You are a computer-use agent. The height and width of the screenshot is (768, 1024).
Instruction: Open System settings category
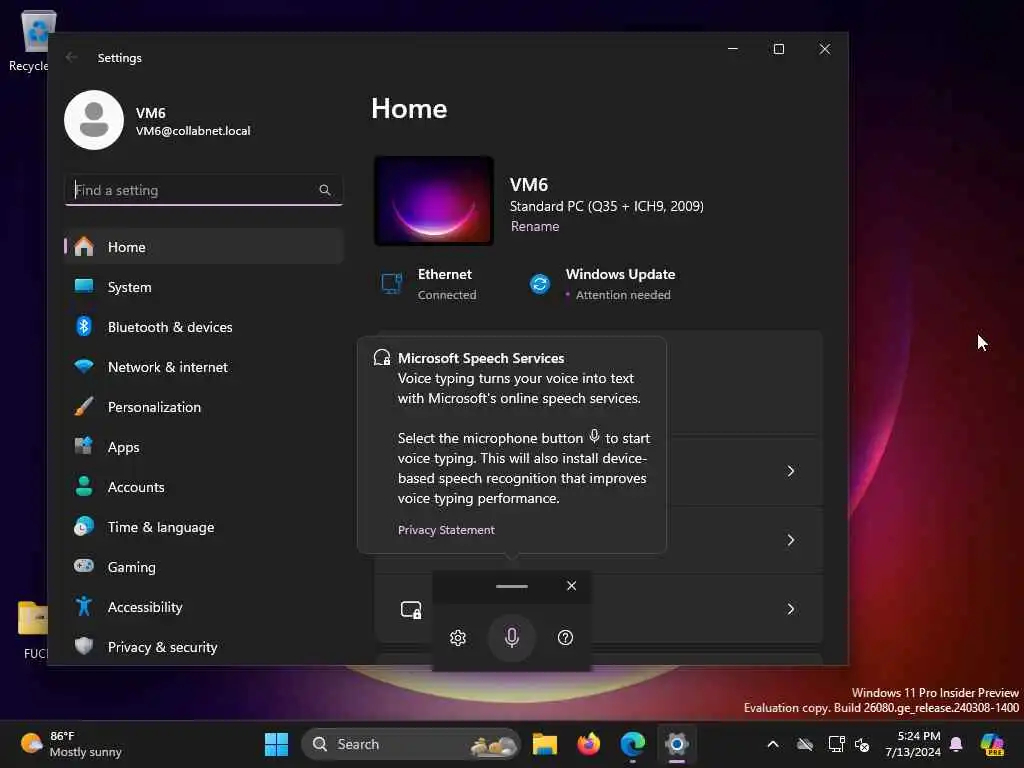204,287
